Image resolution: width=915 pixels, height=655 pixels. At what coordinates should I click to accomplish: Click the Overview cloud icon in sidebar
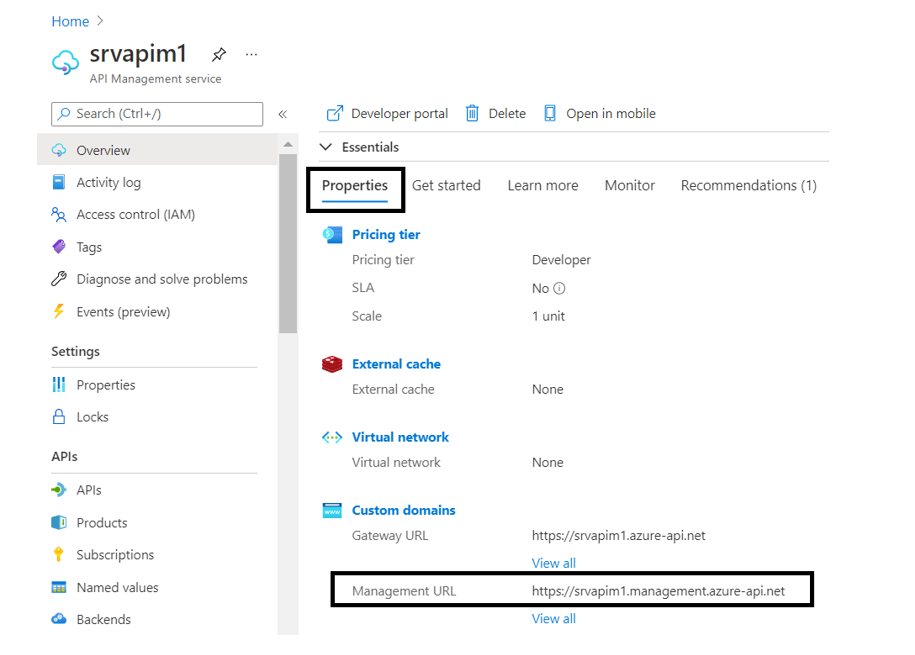(x=59, y=150)
